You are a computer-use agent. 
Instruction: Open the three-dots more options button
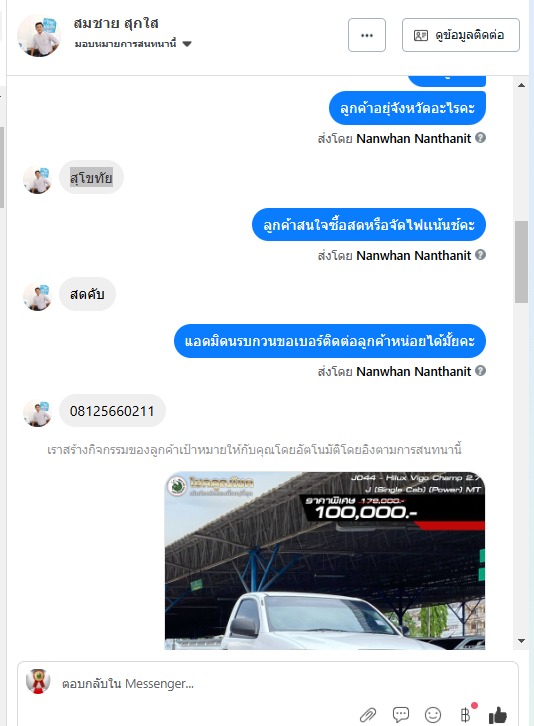[x=367, y=35]
